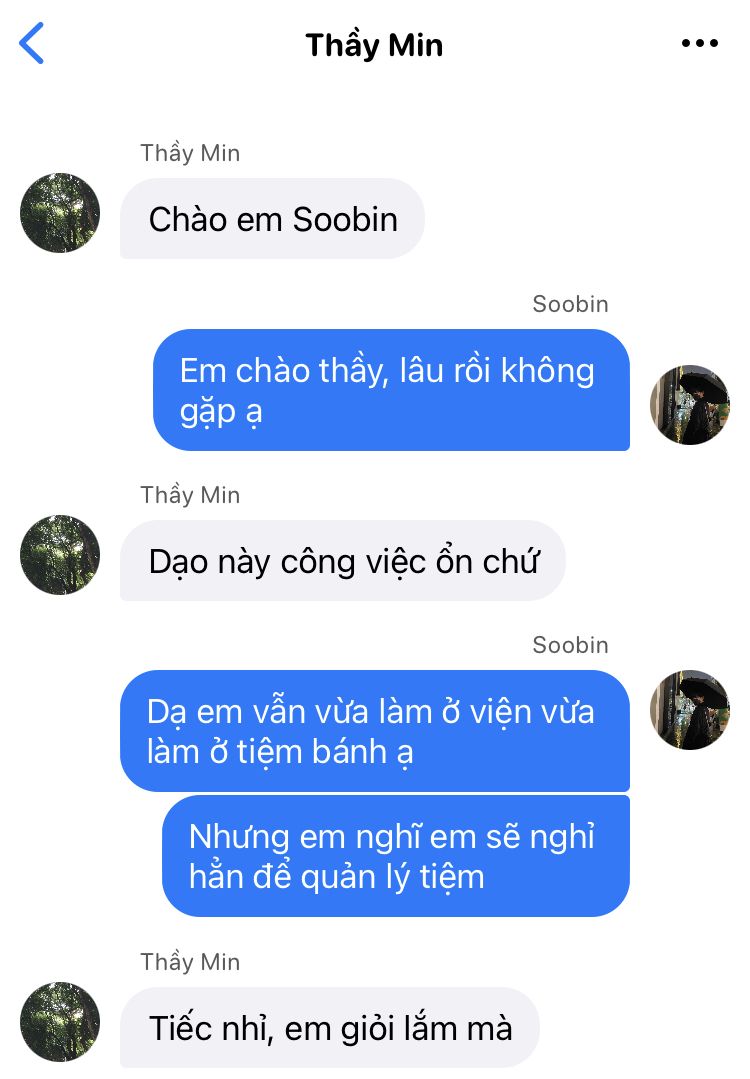Tap Soobin's avatar beside 'lâu rồi không gặp'
The height and width of the screenshot is (1079, 750).
click(689, 405)
